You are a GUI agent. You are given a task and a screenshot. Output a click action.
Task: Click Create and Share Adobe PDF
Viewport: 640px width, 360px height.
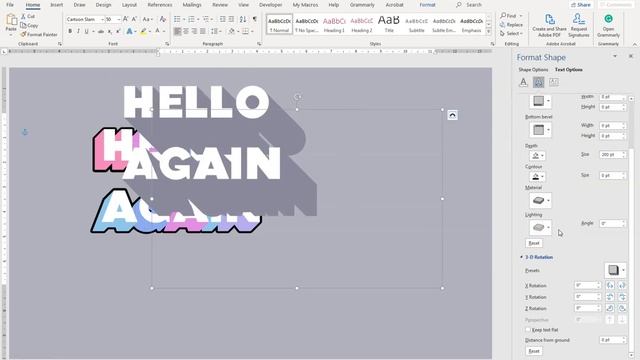[549, 25]
